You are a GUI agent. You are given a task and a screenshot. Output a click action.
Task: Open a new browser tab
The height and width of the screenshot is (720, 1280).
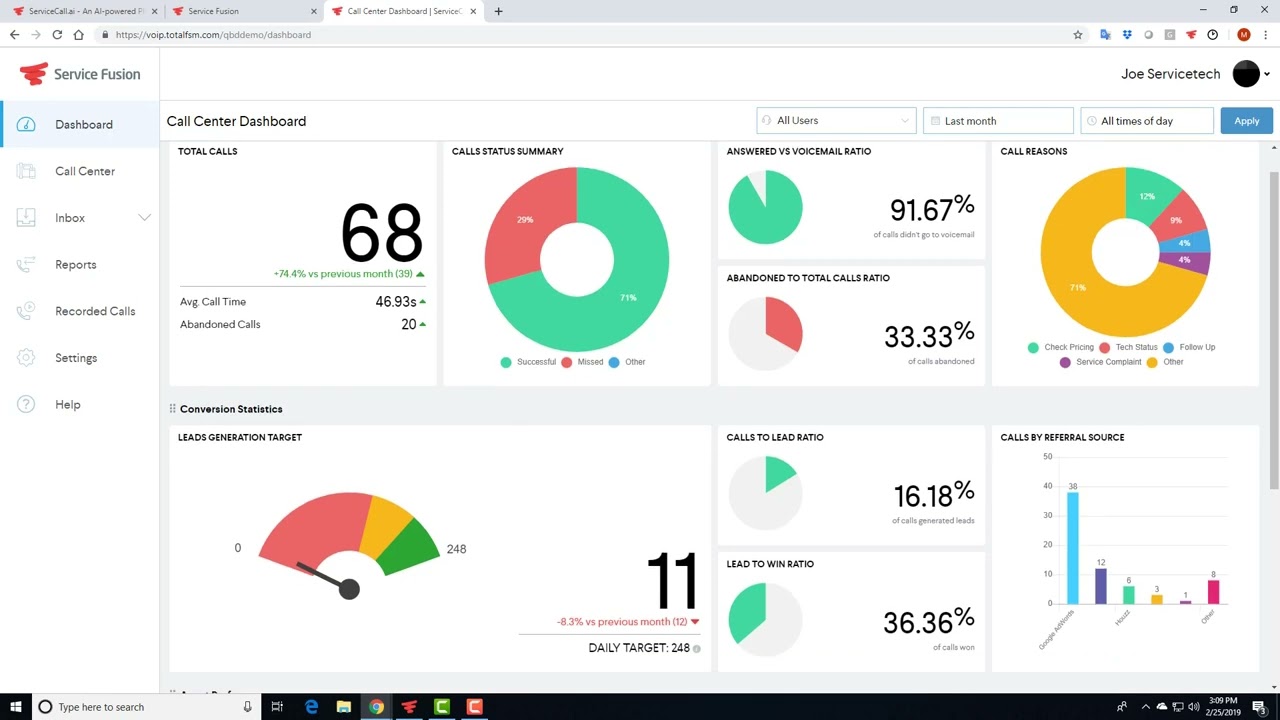(498, 11)
